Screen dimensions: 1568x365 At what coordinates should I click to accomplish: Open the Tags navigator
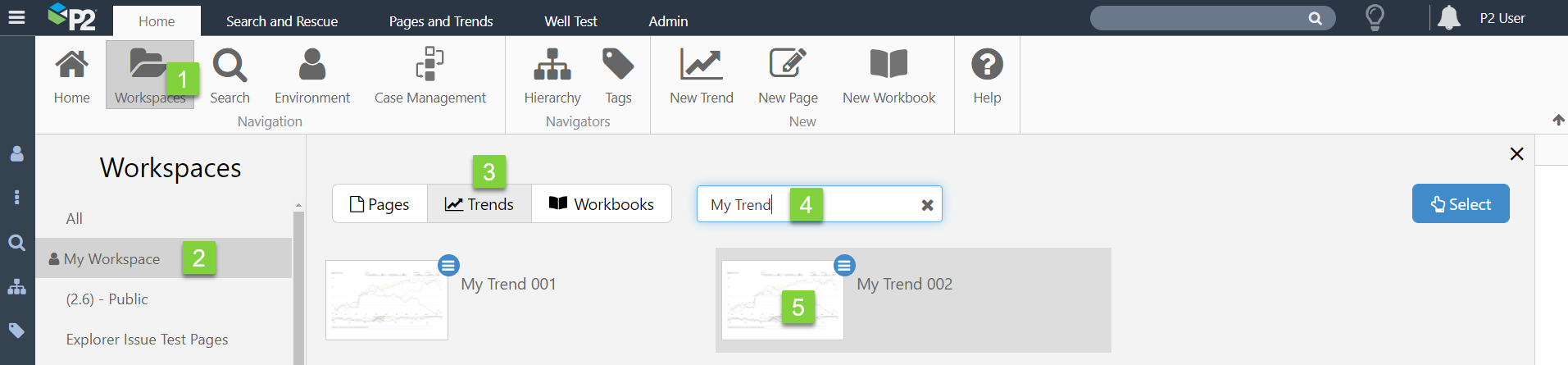pos(618,75)
